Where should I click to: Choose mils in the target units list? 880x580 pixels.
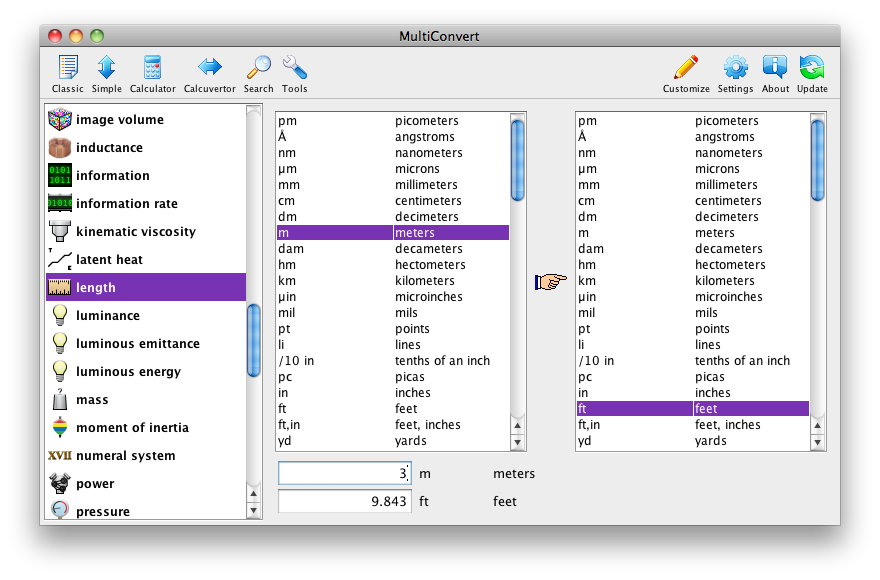(x=693, y=313)
